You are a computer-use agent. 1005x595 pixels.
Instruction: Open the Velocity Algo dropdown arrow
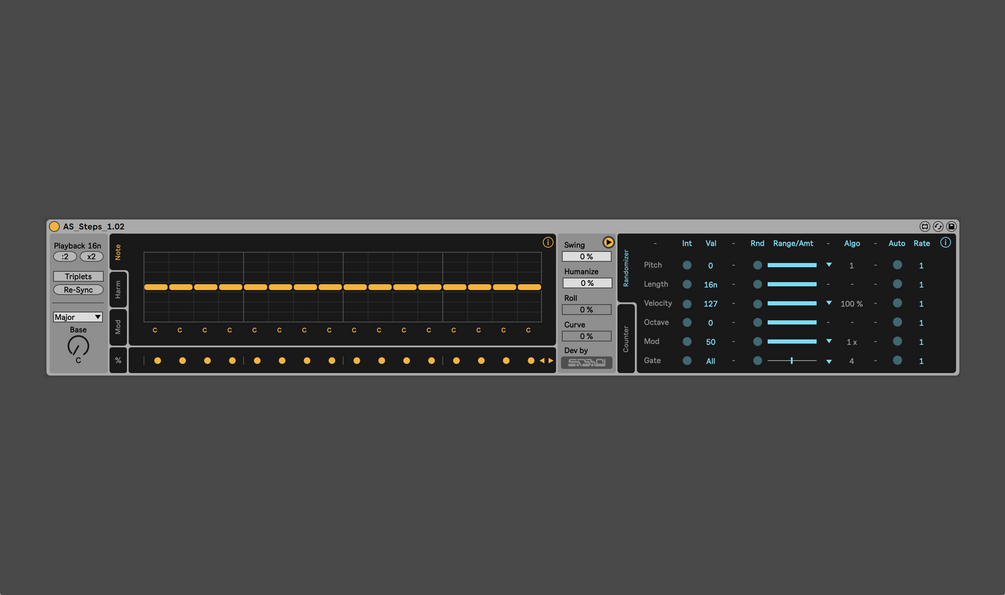coord(829,303)
